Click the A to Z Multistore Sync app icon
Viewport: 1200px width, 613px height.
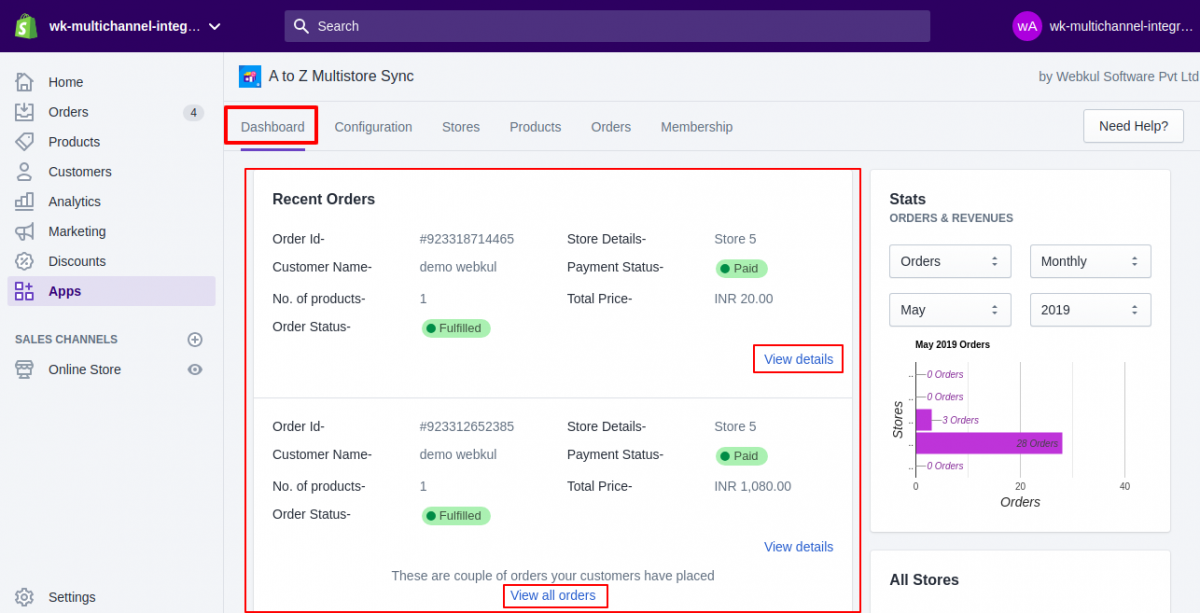tap(250, 76)
